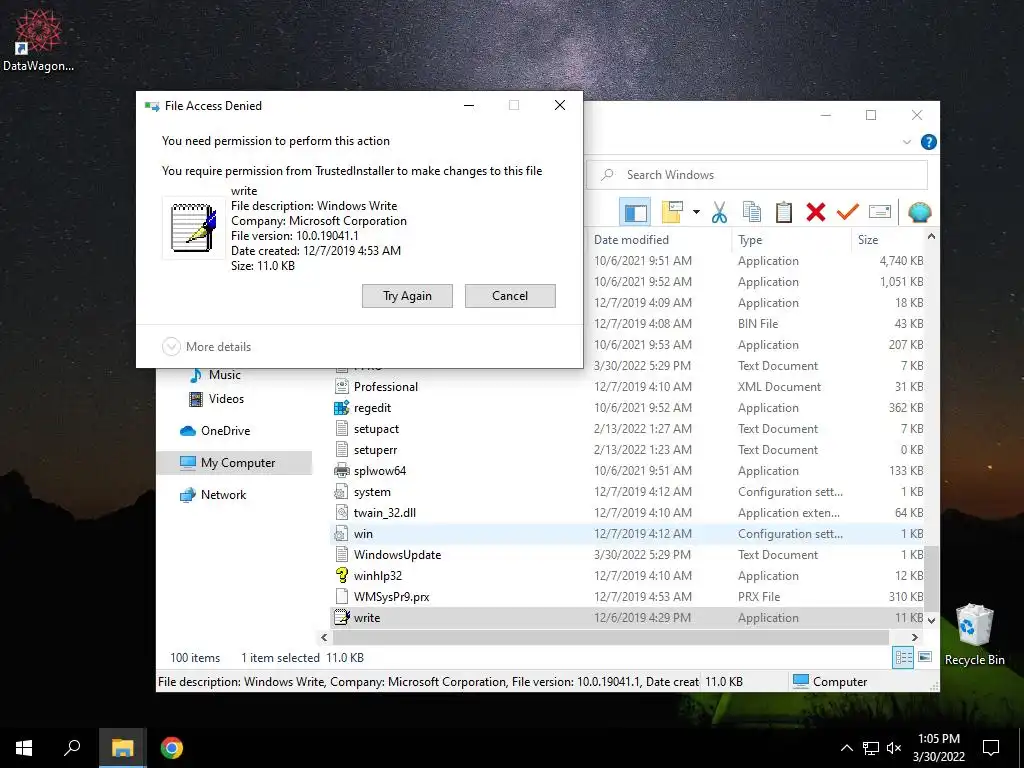Click the 'BIN File' type cell
1024x768 pixels.
point(758,324)
